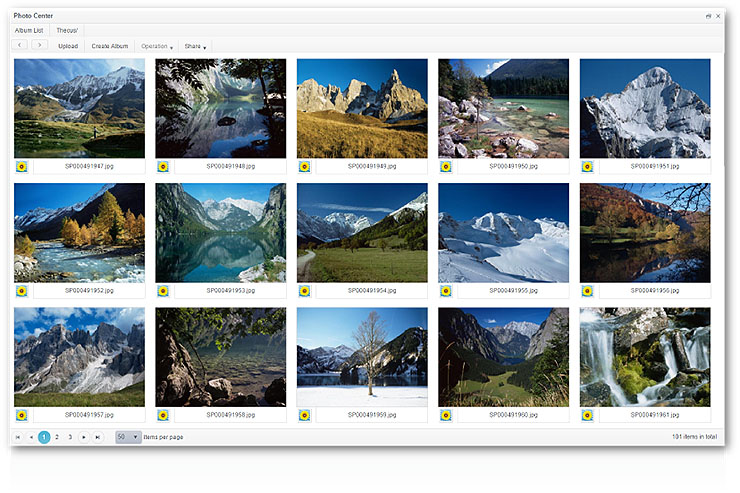Go to page 2 of the album

coord(57,437)
